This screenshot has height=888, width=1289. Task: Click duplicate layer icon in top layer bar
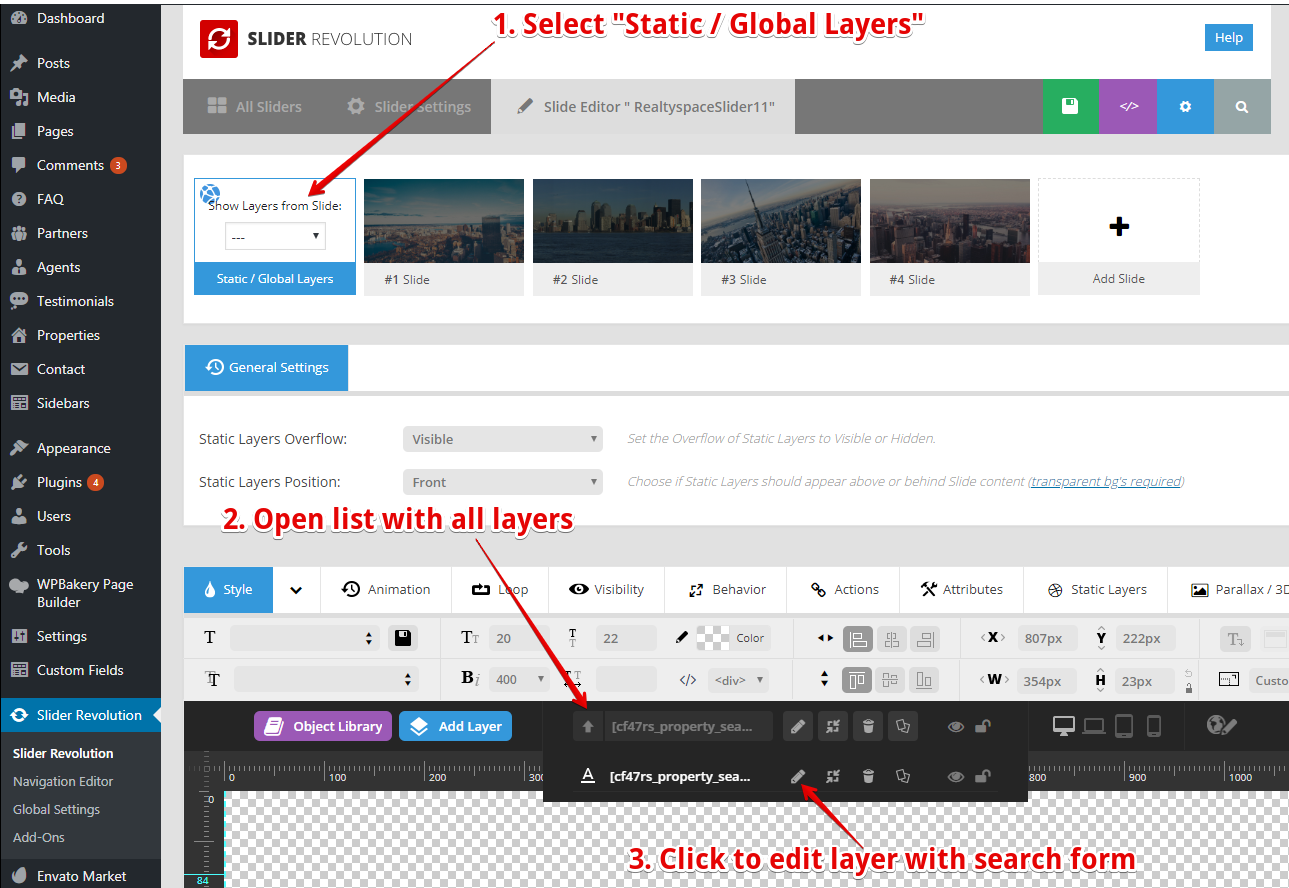tap(904, 727)
